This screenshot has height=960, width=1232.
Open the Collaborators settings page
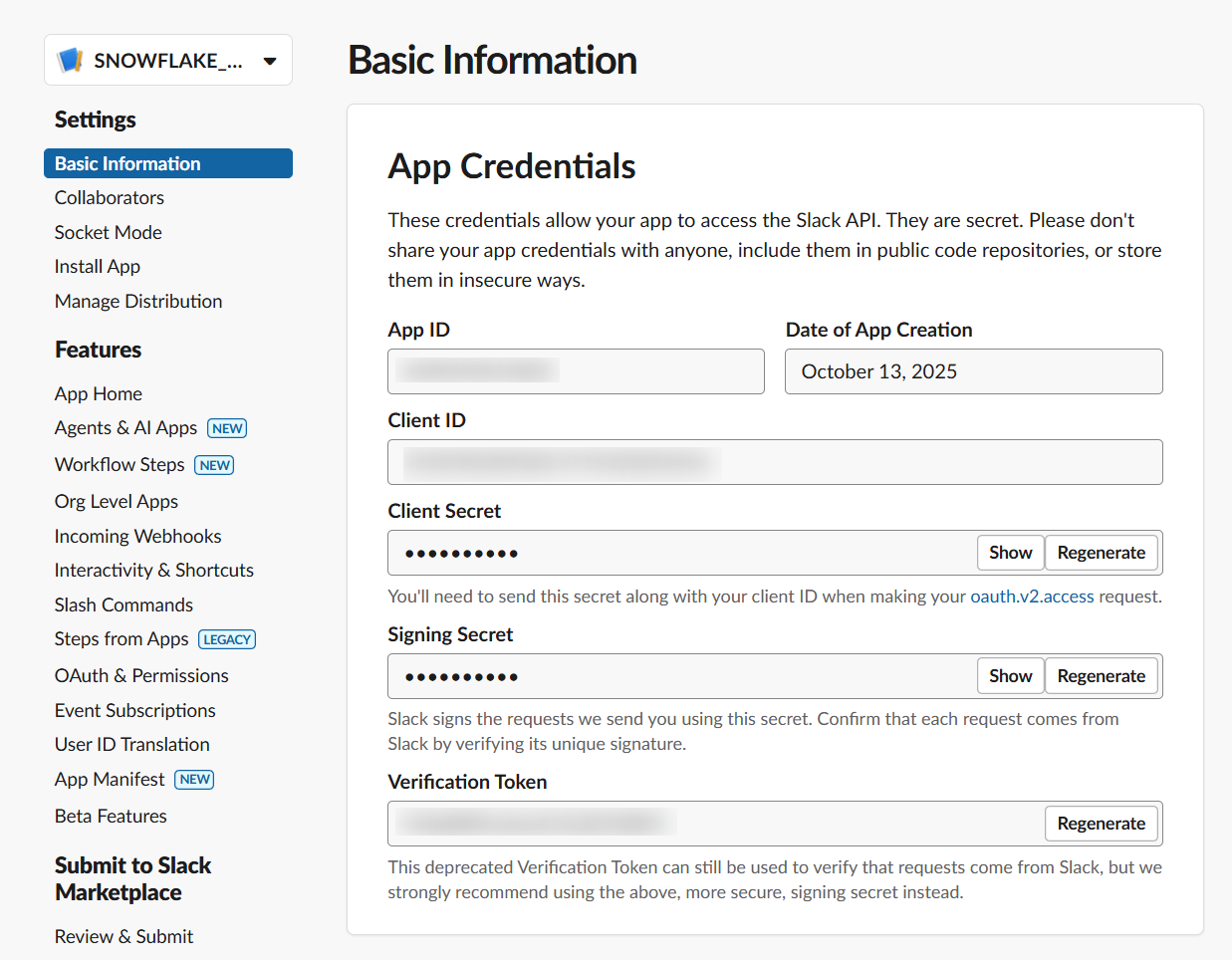click(x=110, y=198)
